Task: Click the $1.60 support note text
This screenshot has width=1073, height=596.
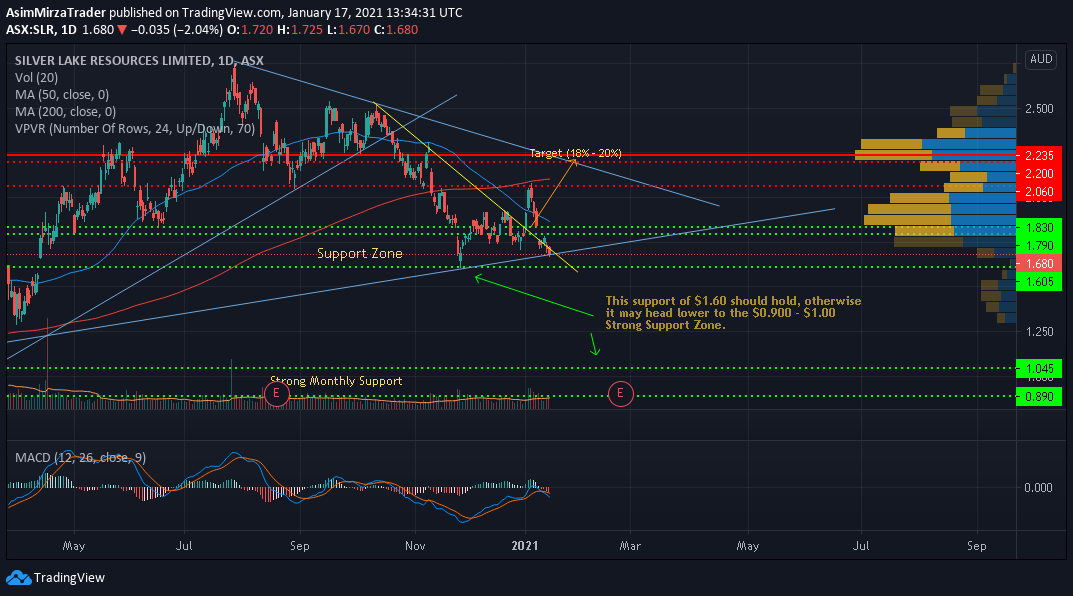Action: (733, 313)
